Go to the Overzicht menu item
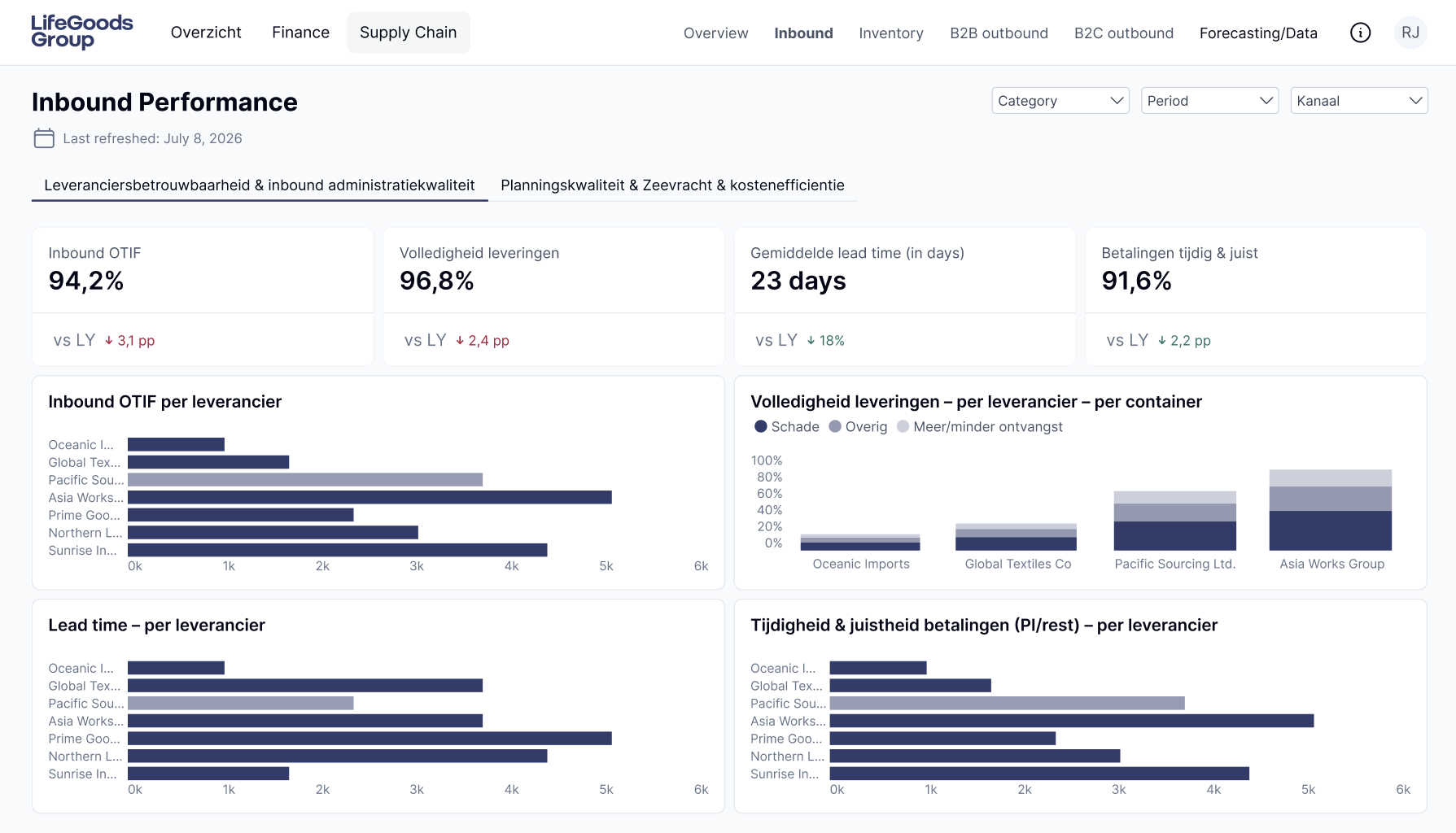This screenshot has width=1456, height=833. (206, 33)
